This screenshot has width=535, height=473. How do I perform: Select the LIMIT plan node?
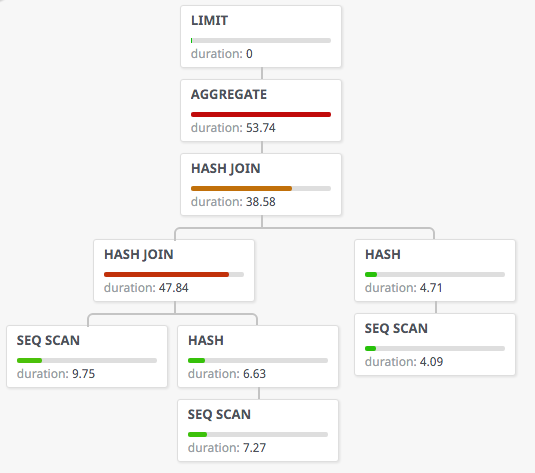pyautogui.click(x=261, y=37)
